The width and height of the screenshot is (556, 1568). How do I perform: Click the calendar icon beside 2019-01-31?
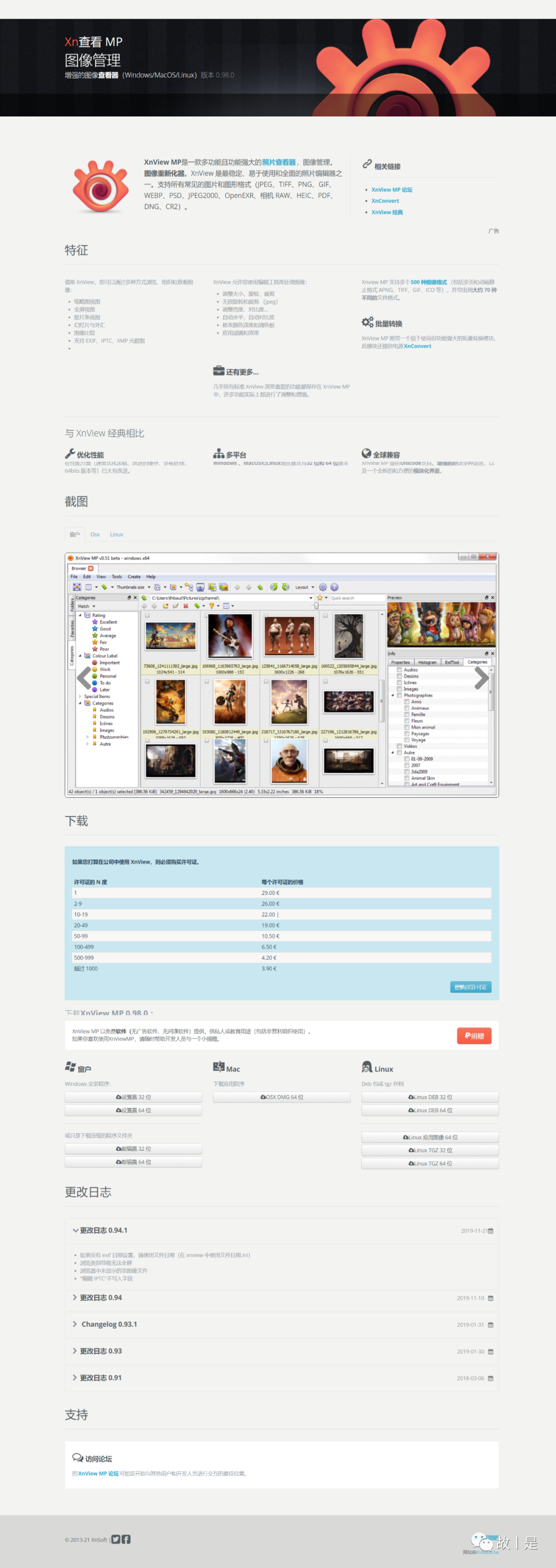490,1324
